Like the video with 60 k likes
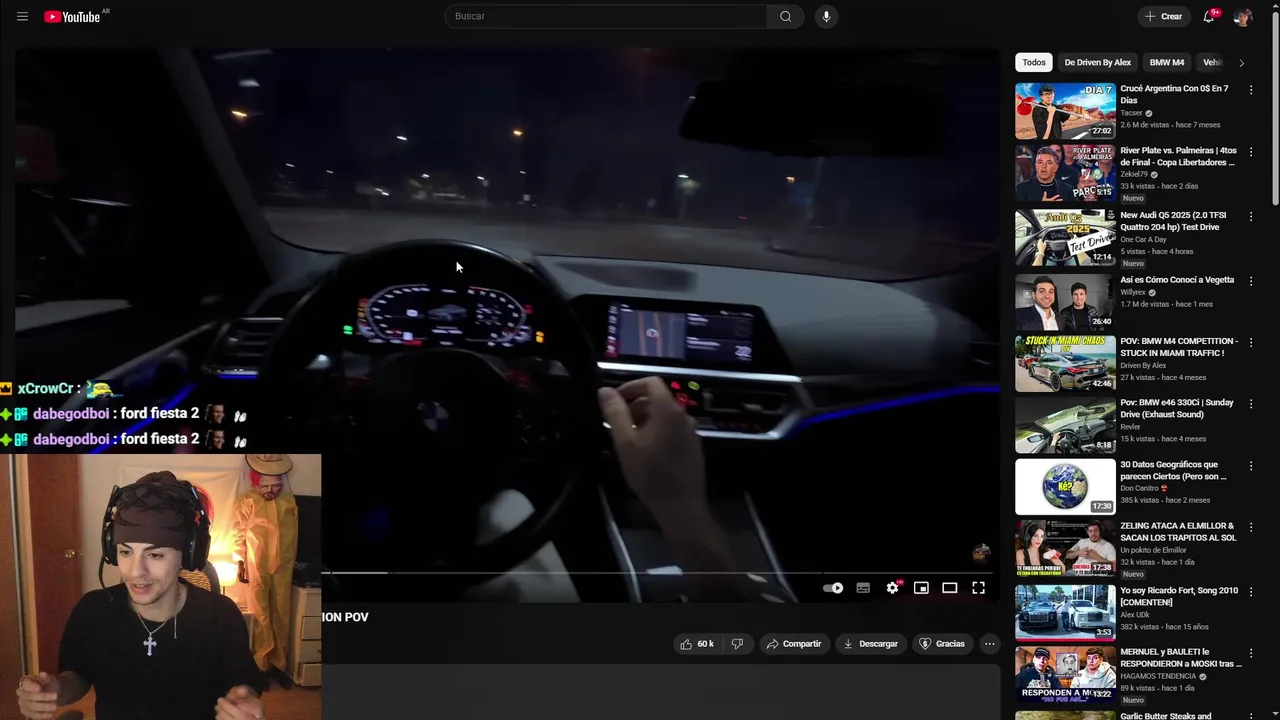This screenshot has height=720, width=1280. tap(696, 644)
